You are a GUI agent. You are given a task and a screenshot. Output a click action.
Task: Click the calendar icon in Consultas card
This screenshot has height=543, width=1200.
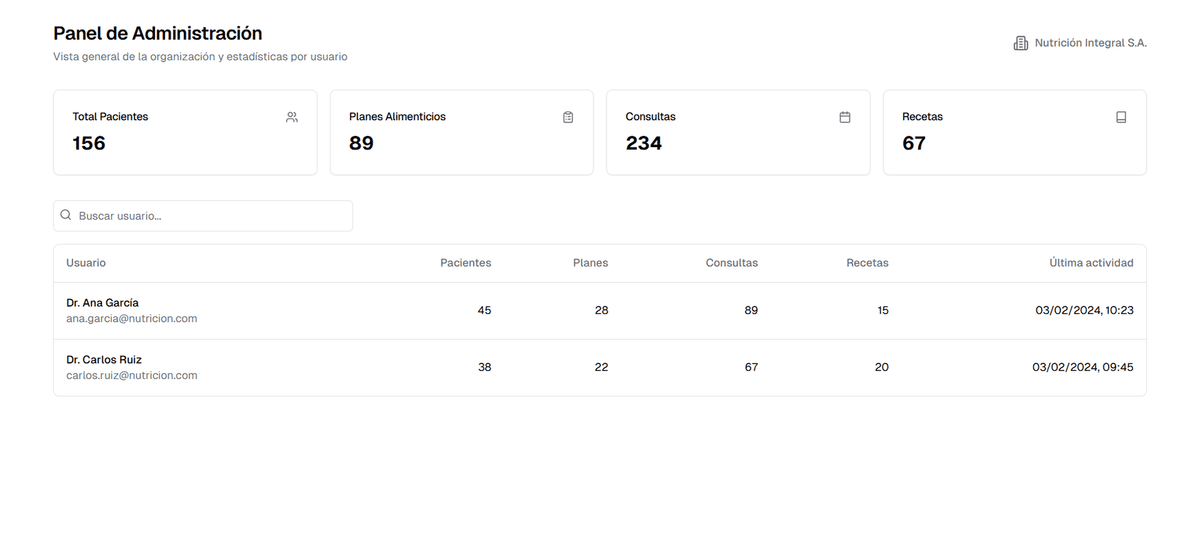coord(845,117)
